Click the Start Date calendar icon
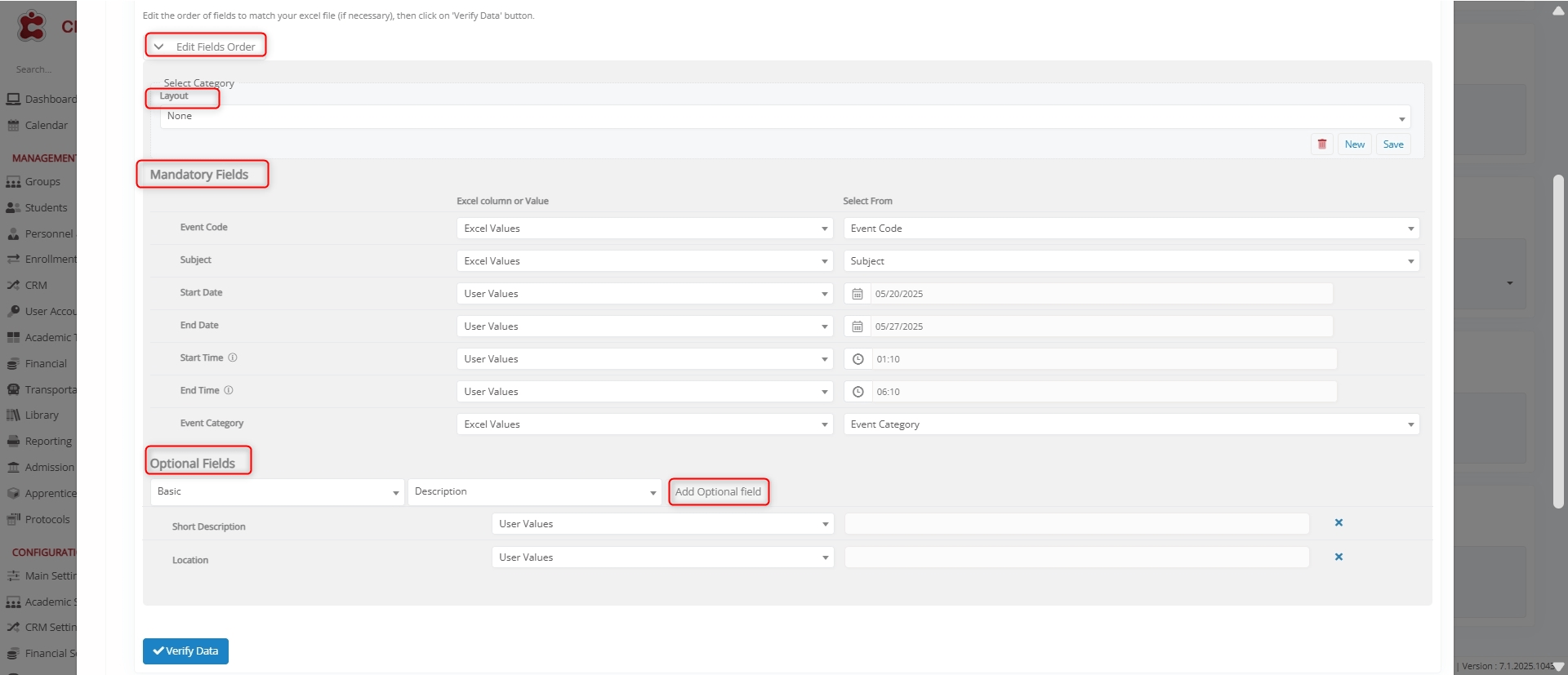1568x675 pixels. [x=857, y=294]
